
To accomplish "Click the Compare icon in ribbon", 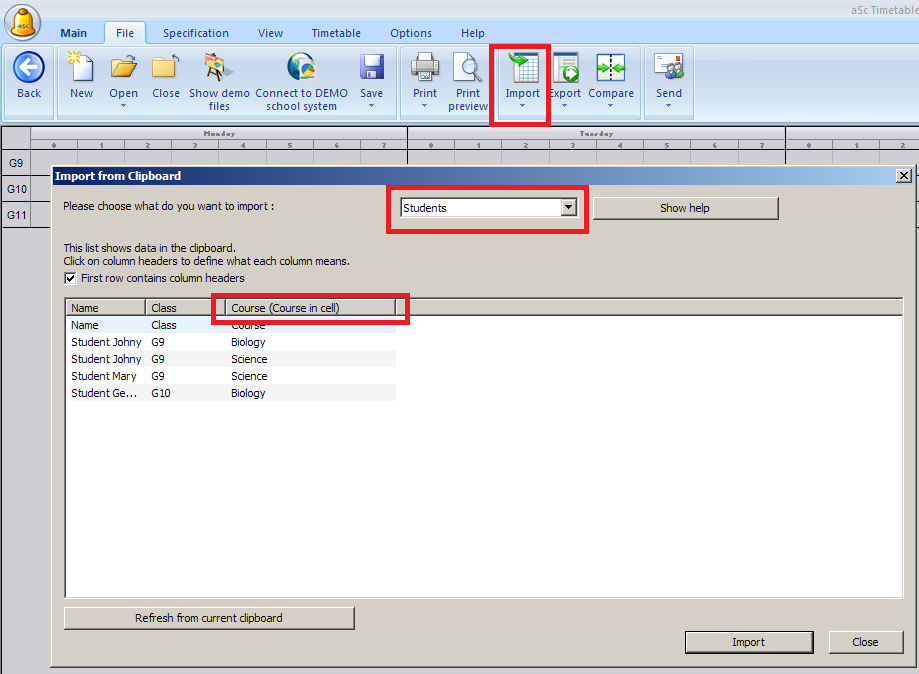I will click(611, 68).
